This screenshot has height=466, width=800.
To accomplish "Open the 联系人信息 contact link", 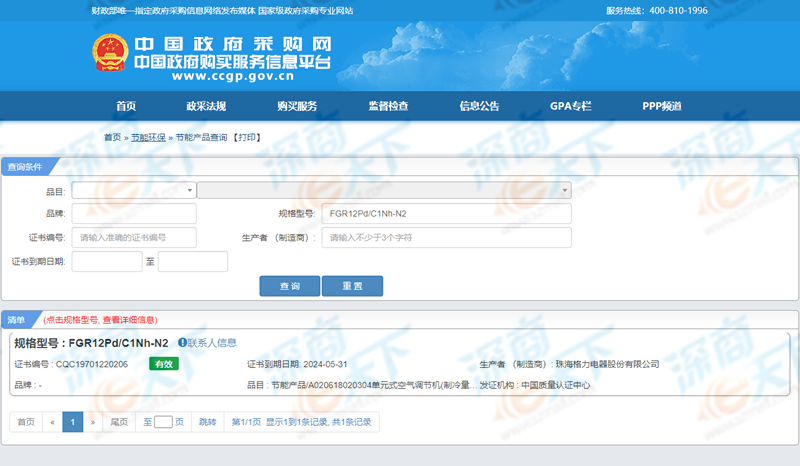I will tap(212, 342).
